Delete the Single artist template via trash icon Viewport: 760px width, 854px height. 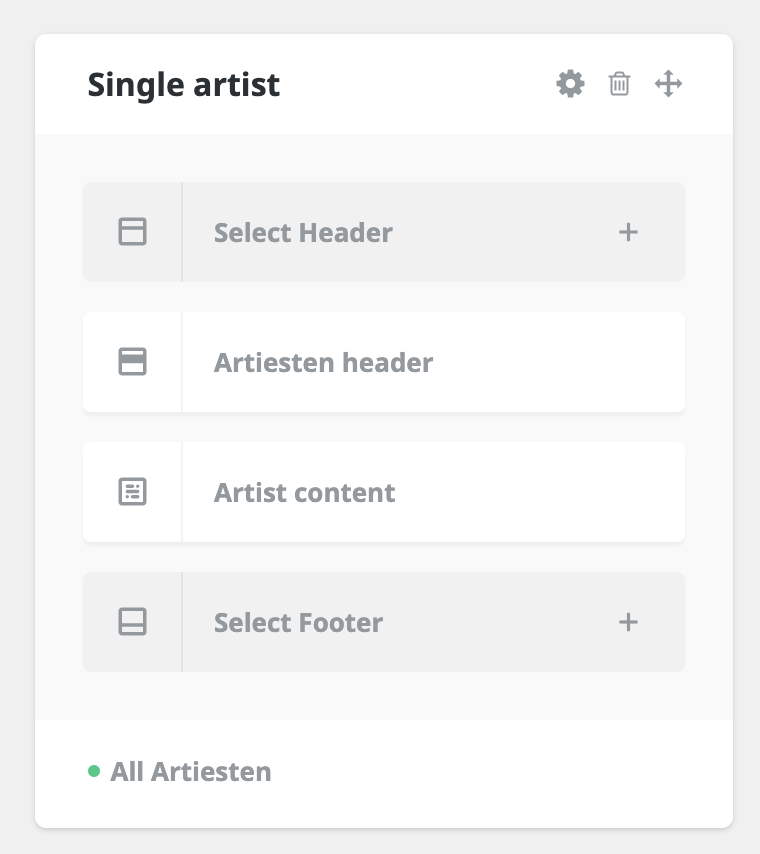pyautogui.click(x=619, y=84)
